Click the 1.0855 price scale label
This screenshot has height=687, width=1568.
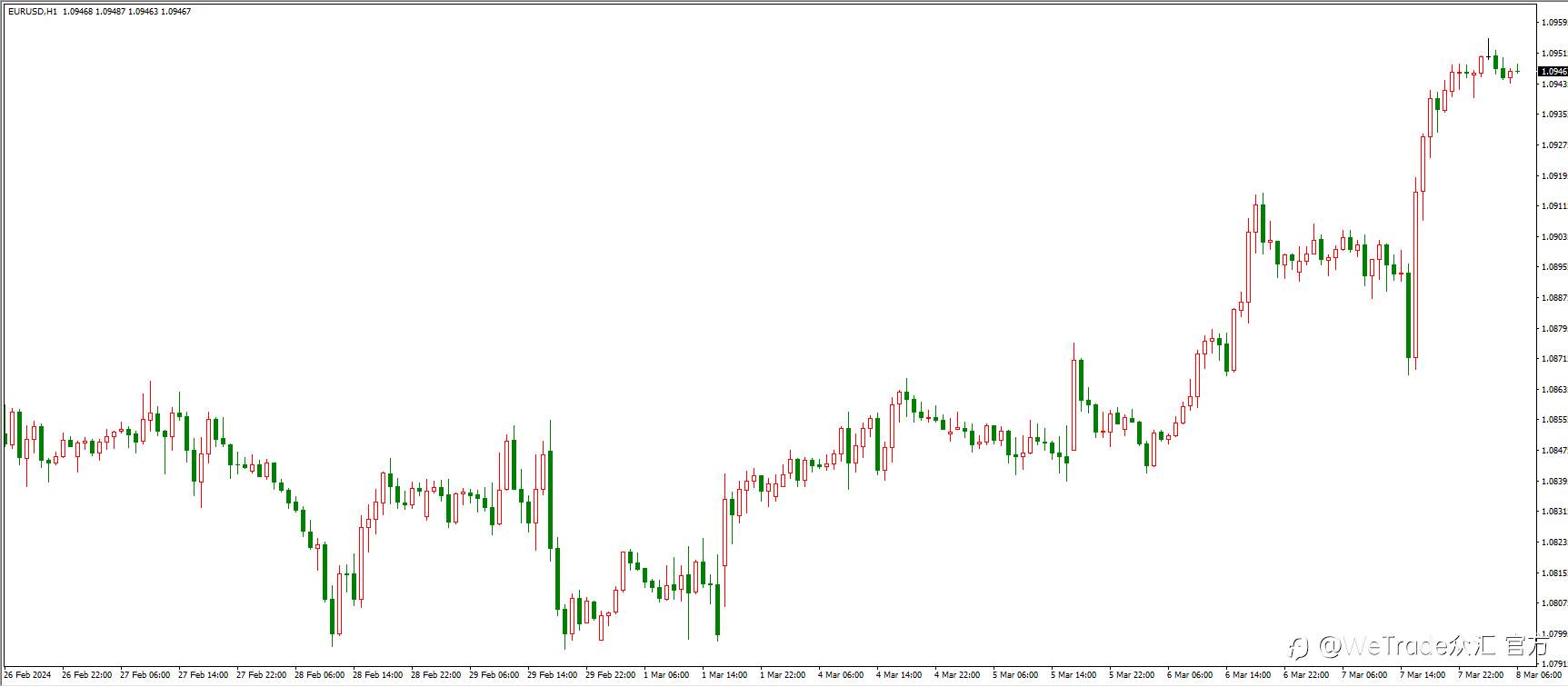pos(1554,420)
